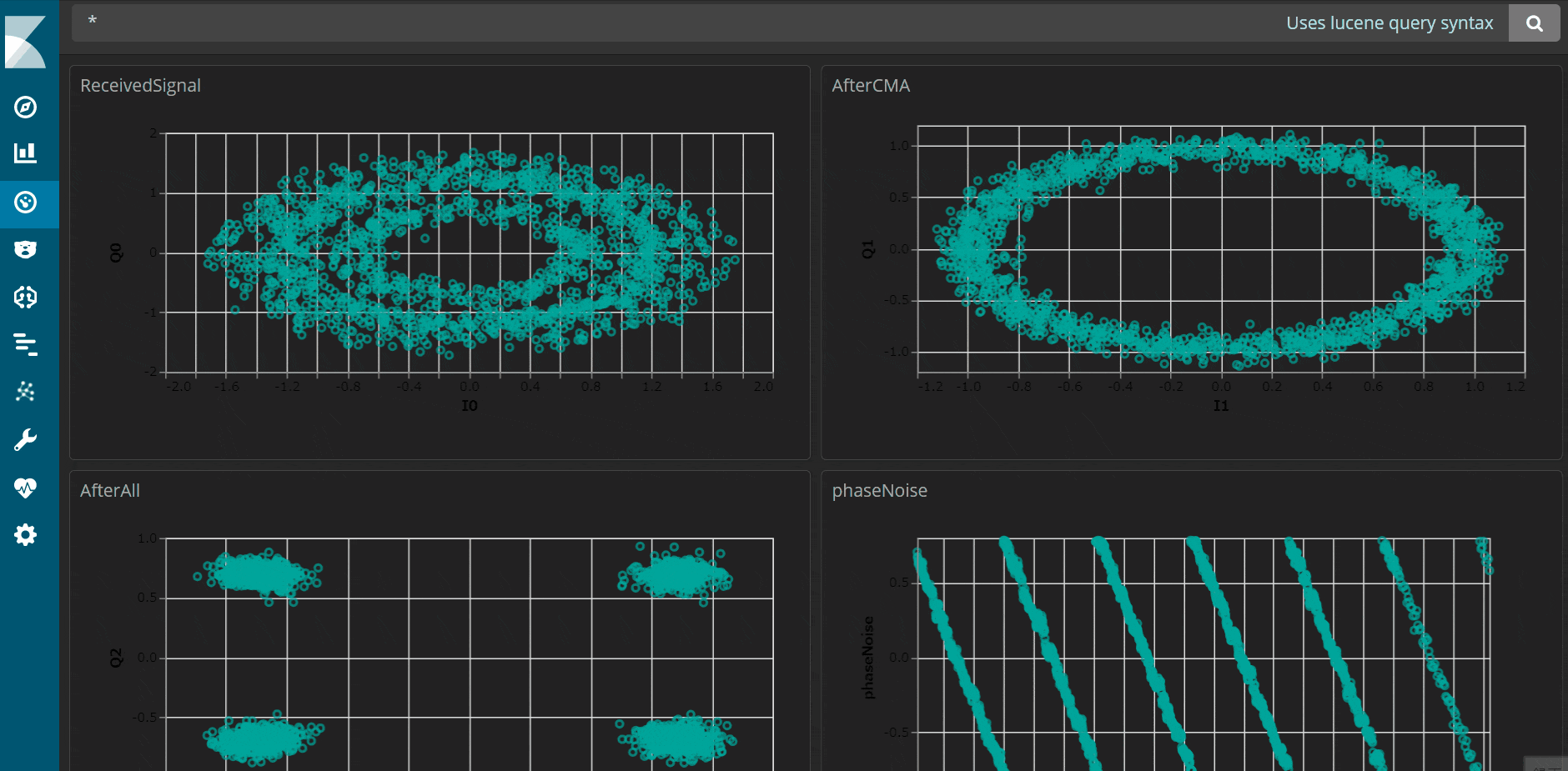Select the bear-face app icon in the sidebar
This screenshot has height=771, width=1568.
click(25, 248)
